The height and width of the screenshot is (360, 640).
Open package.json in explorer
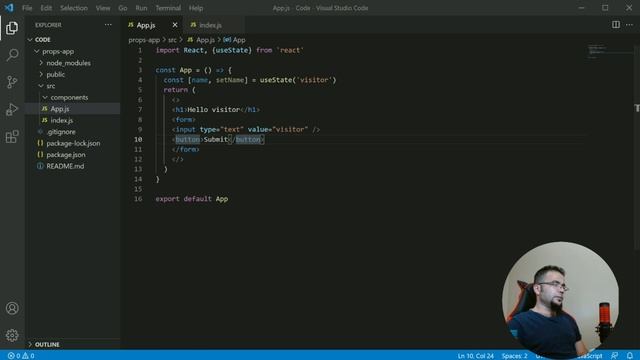66,154
